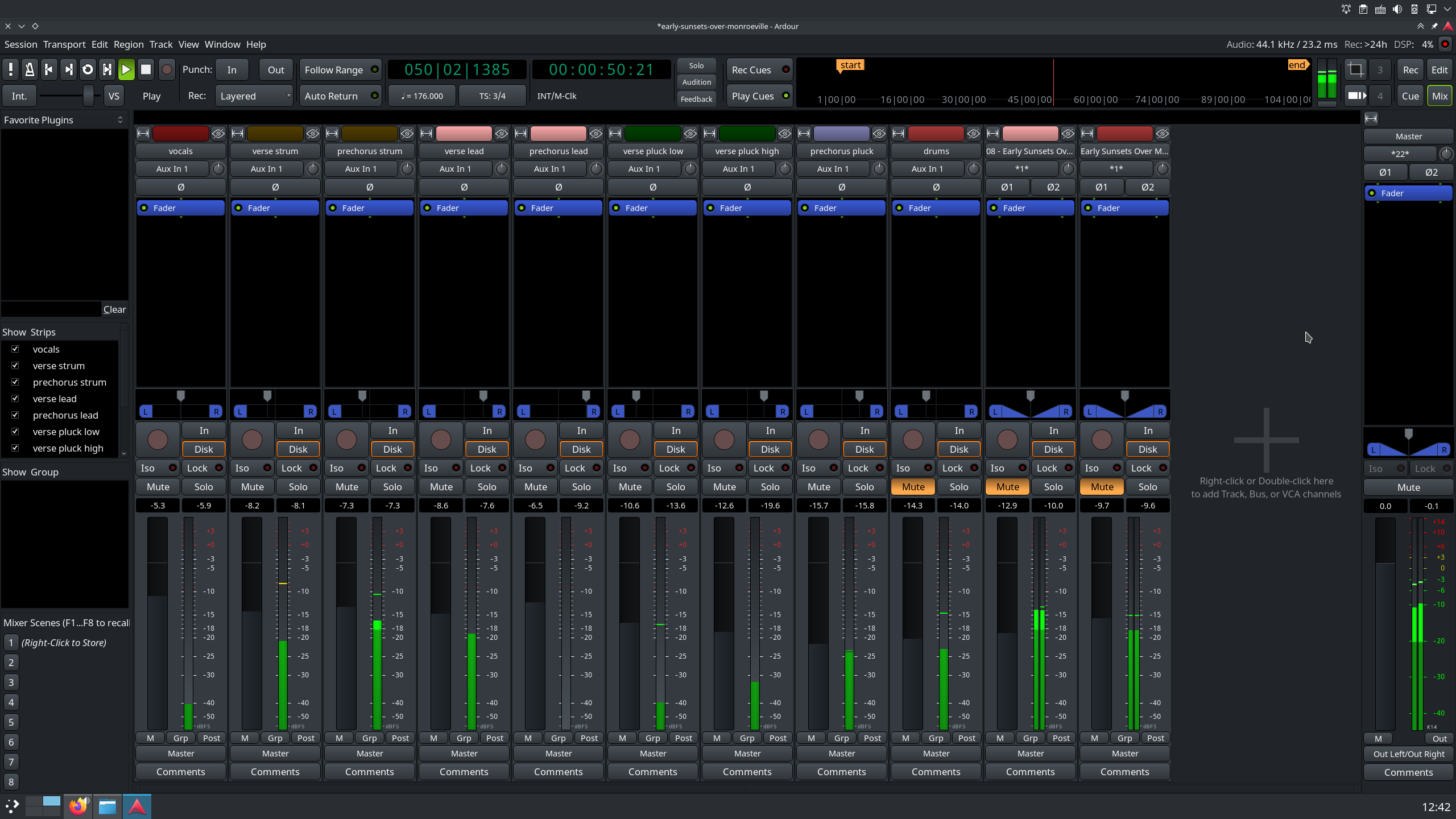The width and height of the screenshot is (1456, 819).
Task: Click the prechorus pluck color bar
Action: (x=842, y=134)
